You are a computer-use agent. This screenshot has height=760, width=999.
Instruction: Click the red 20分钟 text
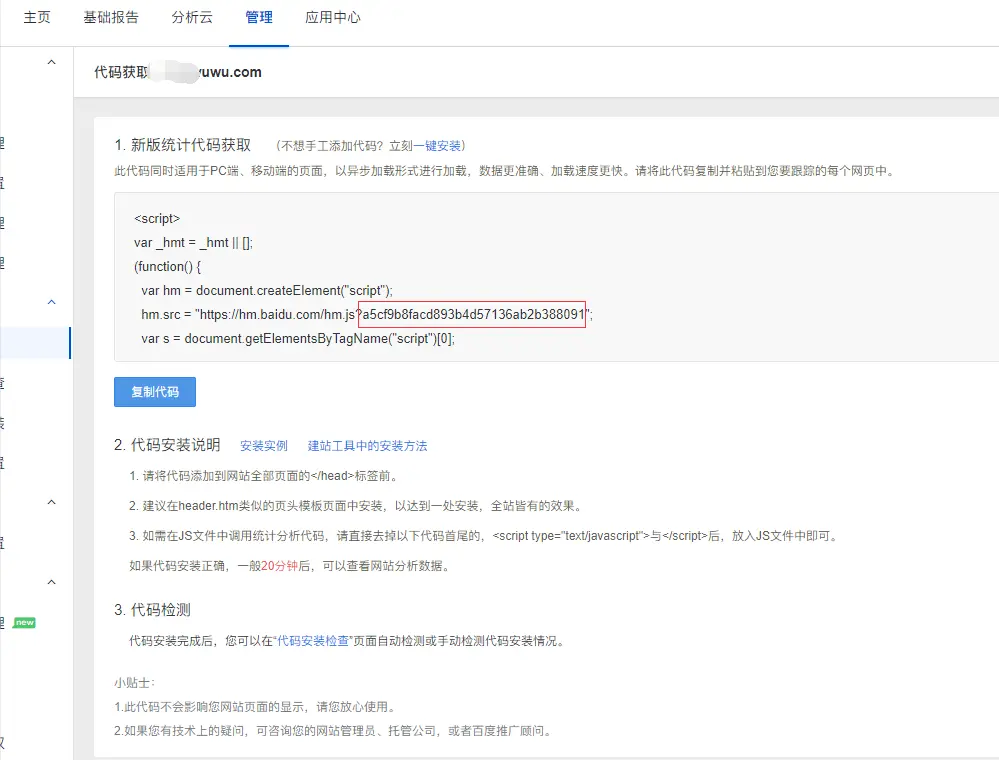[279, 566]
